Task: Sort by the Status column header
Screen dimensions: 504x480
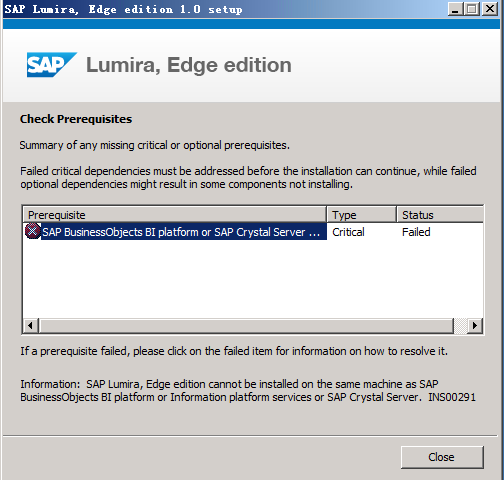Action: [440, 215]
